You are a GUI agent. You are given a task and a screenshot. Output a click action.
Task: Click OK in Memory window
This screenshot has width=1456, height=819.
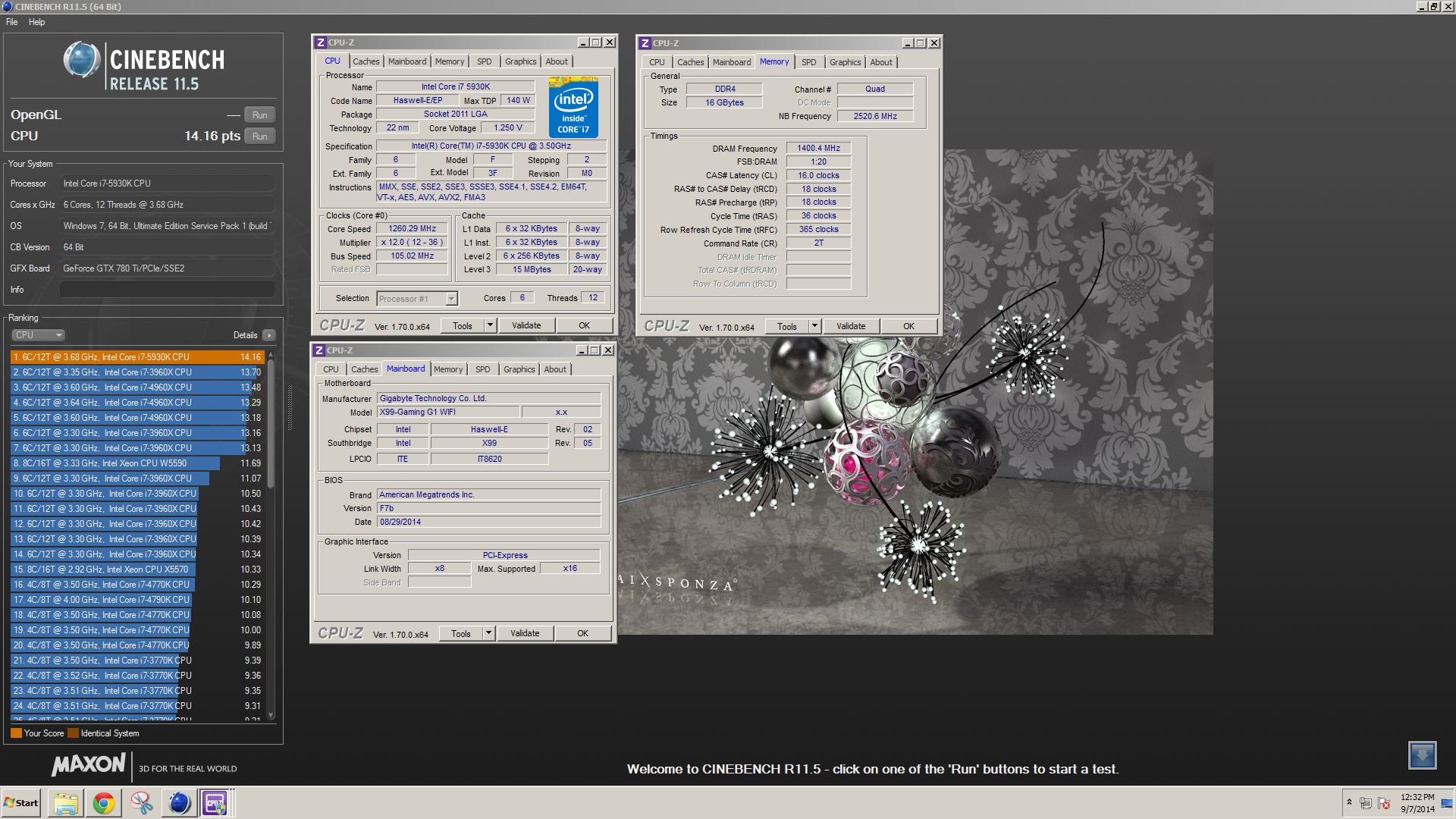tap(908, 326)
